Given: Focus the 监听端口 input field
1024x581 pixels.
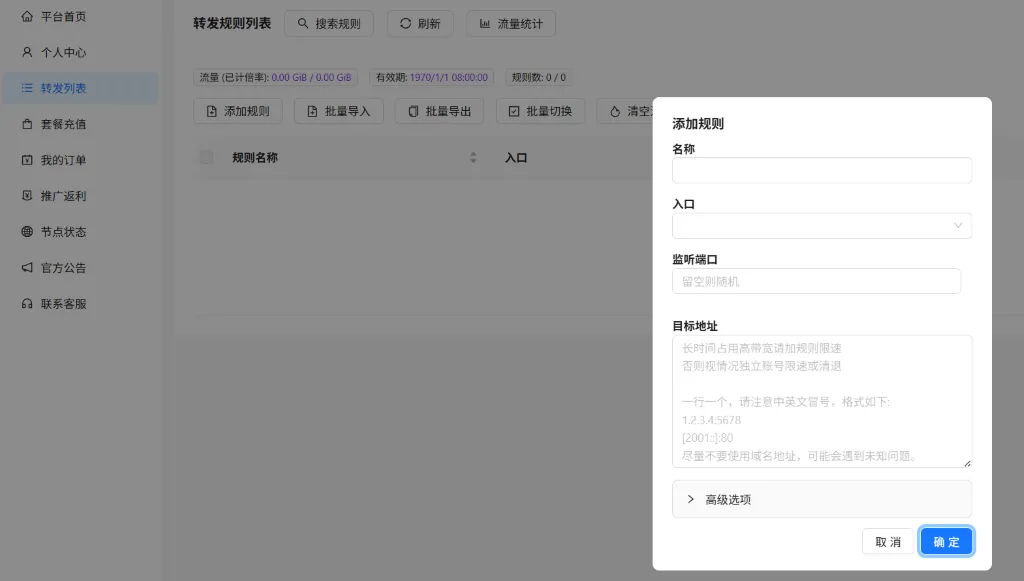Looking at the screenshot, I should point(816,280).
